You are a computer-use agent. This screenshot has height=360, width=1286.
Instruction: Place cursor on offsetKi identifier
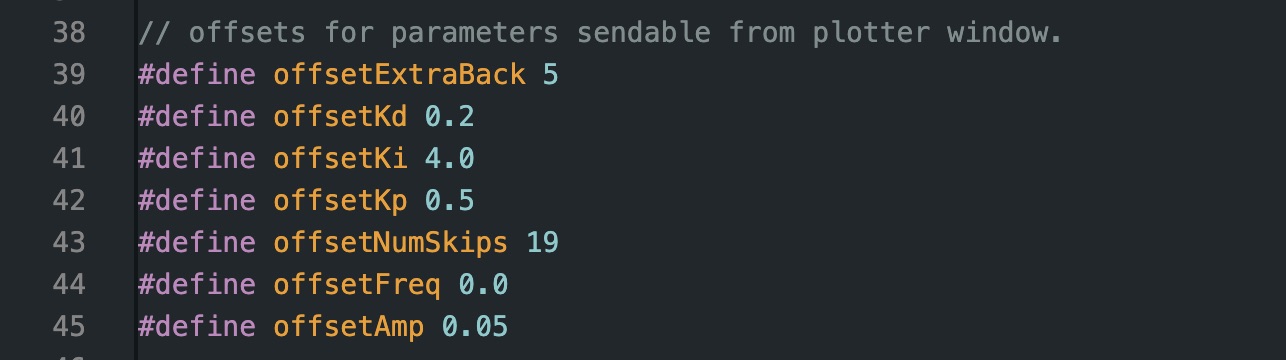coord(340,160)
